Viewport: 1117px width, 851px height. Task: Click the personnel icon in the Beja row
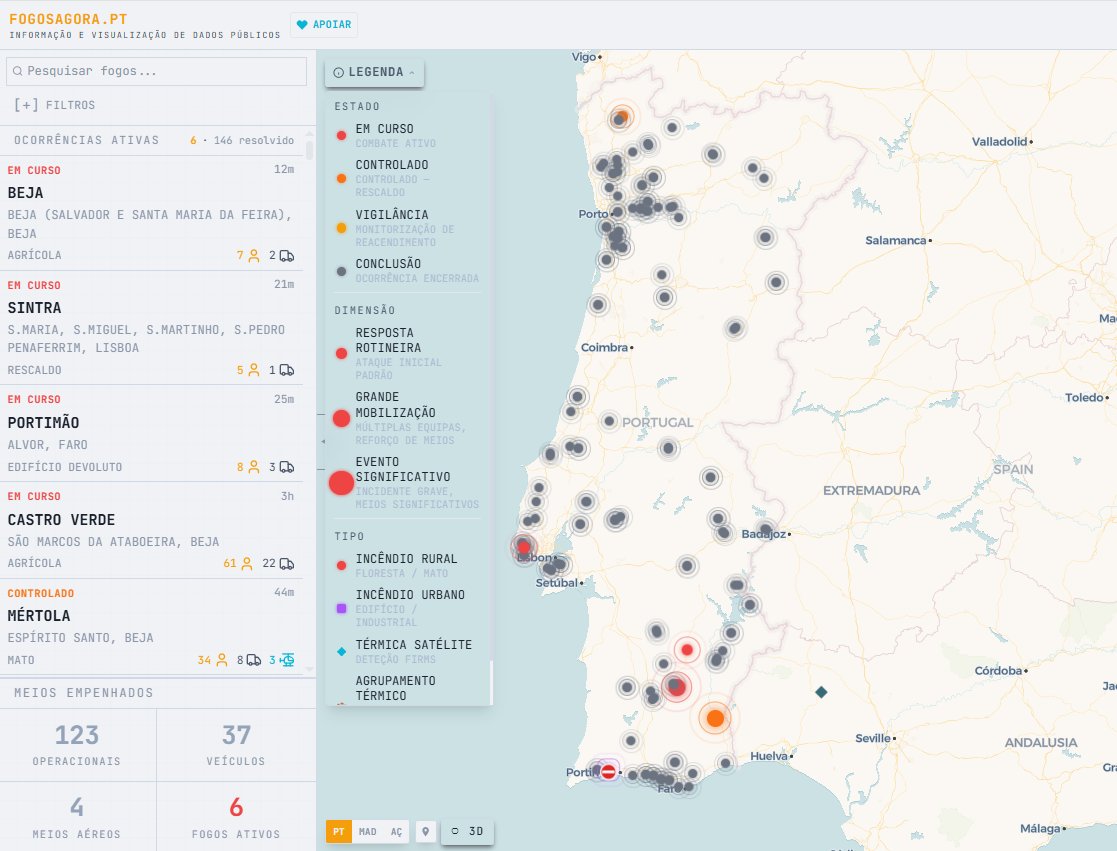[x=254, y=256]
